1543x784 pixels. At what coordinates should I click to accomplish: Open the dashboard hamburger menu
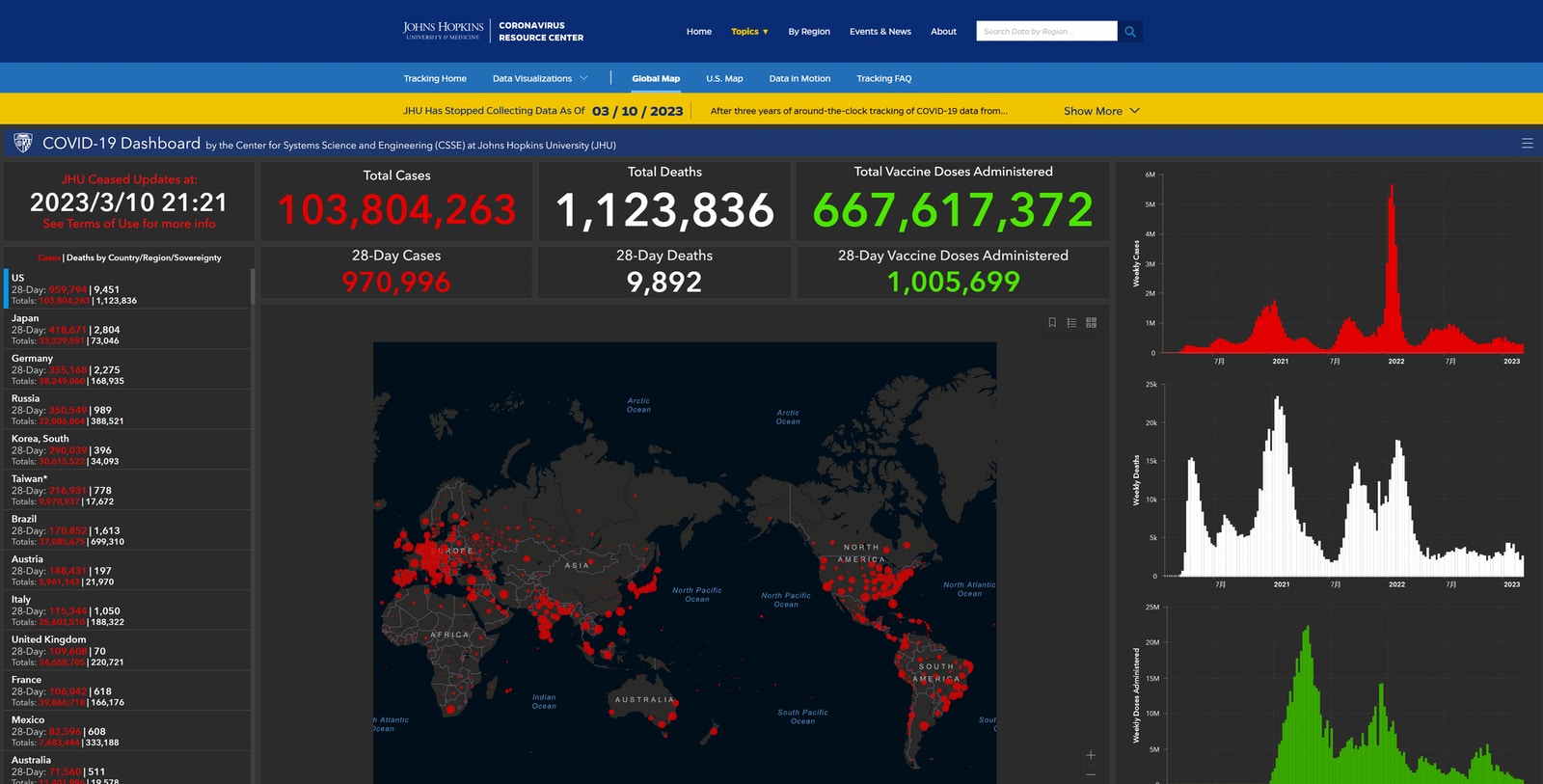pyautogui.click(x=1527, y=143)
